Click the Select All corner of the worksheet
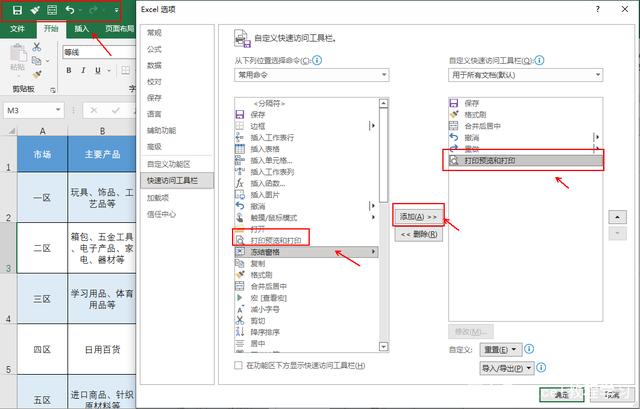Image resolution: width=640 pixels, height=409 pixels. click(x=11, y=131)
